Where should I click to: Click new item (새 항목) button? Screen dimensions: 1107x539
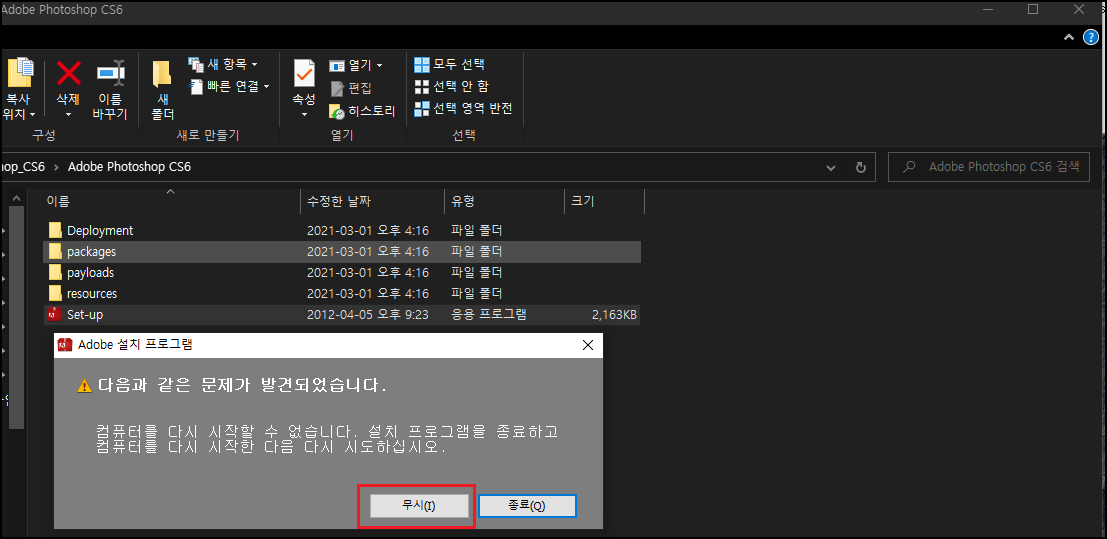pyautogui.click(x=223, y=64)
